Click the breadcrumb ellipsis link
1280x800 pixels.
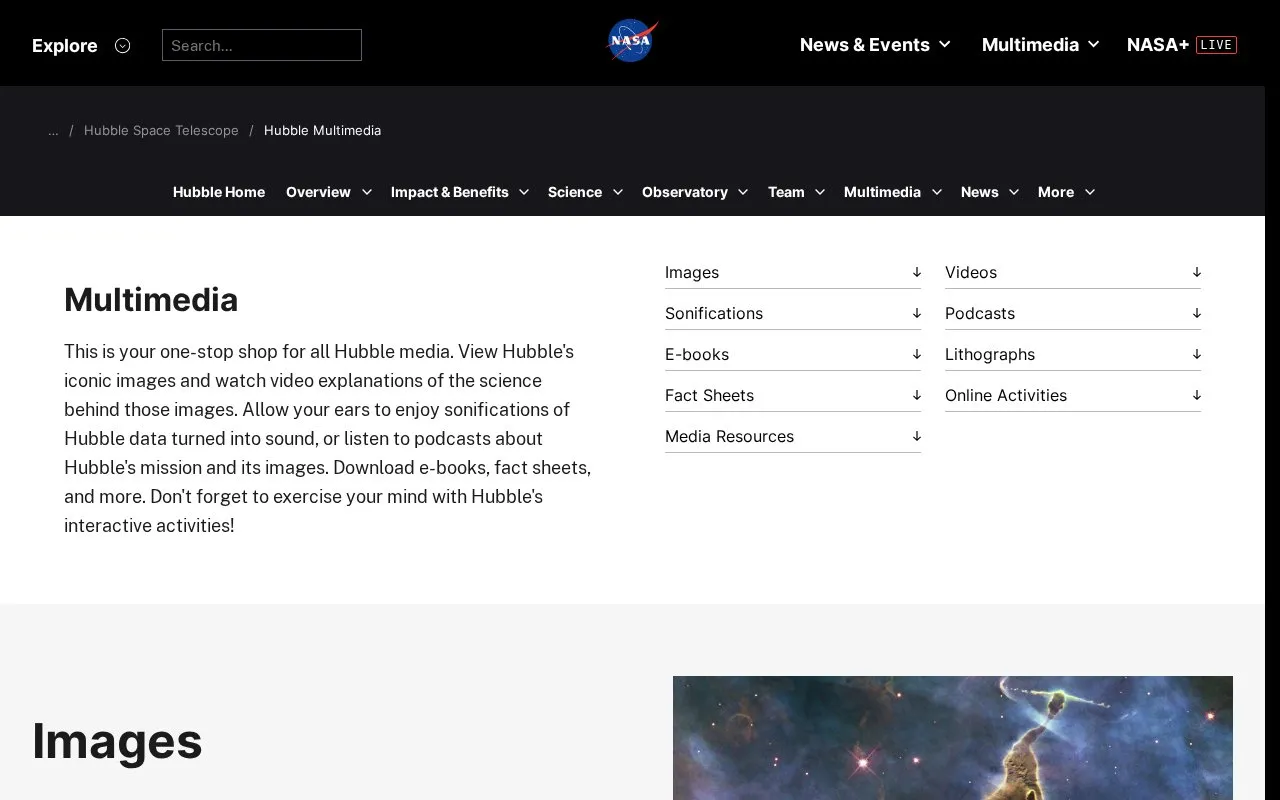[53, 131]
